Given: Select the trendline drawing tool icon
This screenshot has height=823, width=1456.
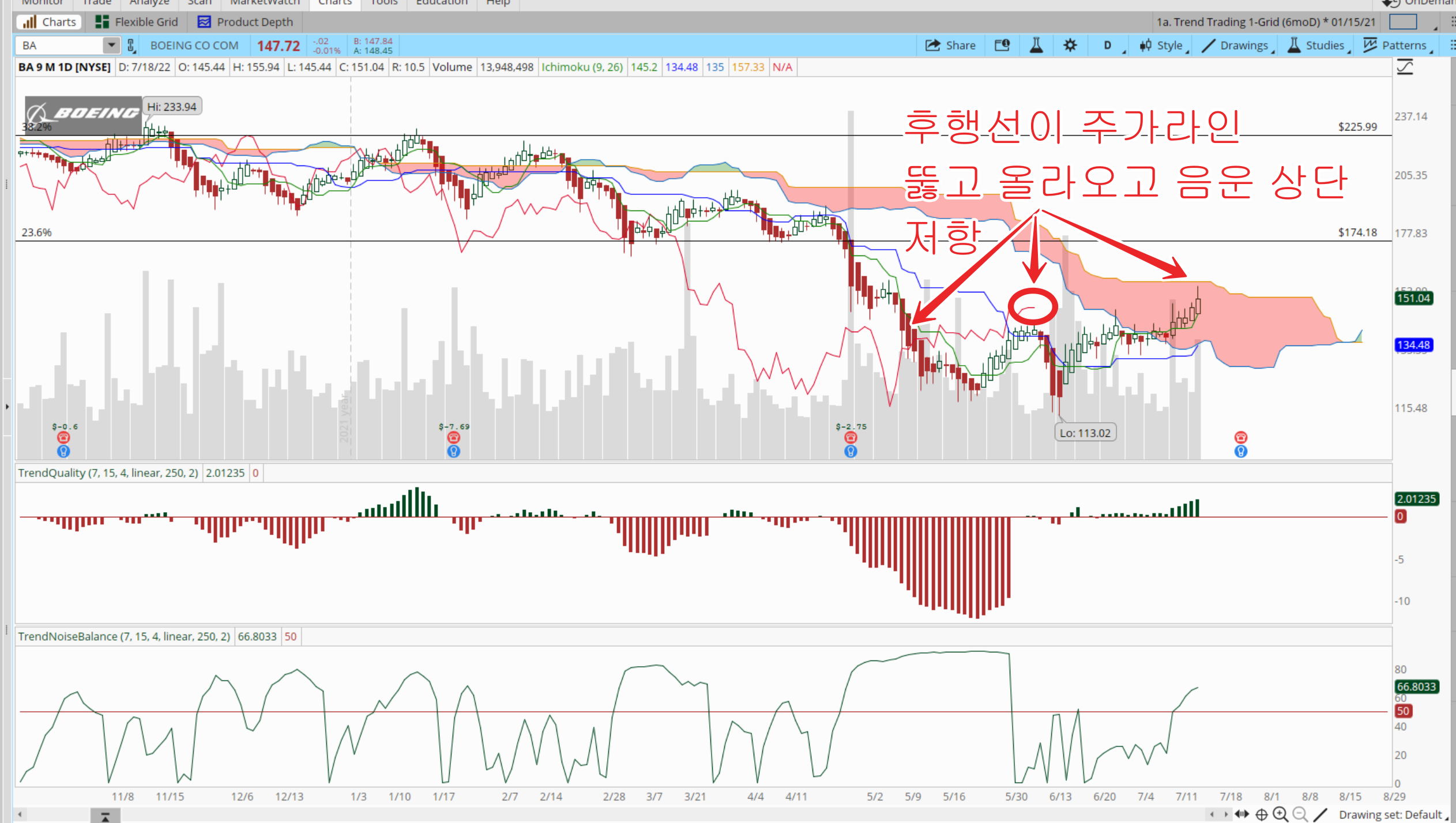Looking at the screenshot, I should [1320, 814].
